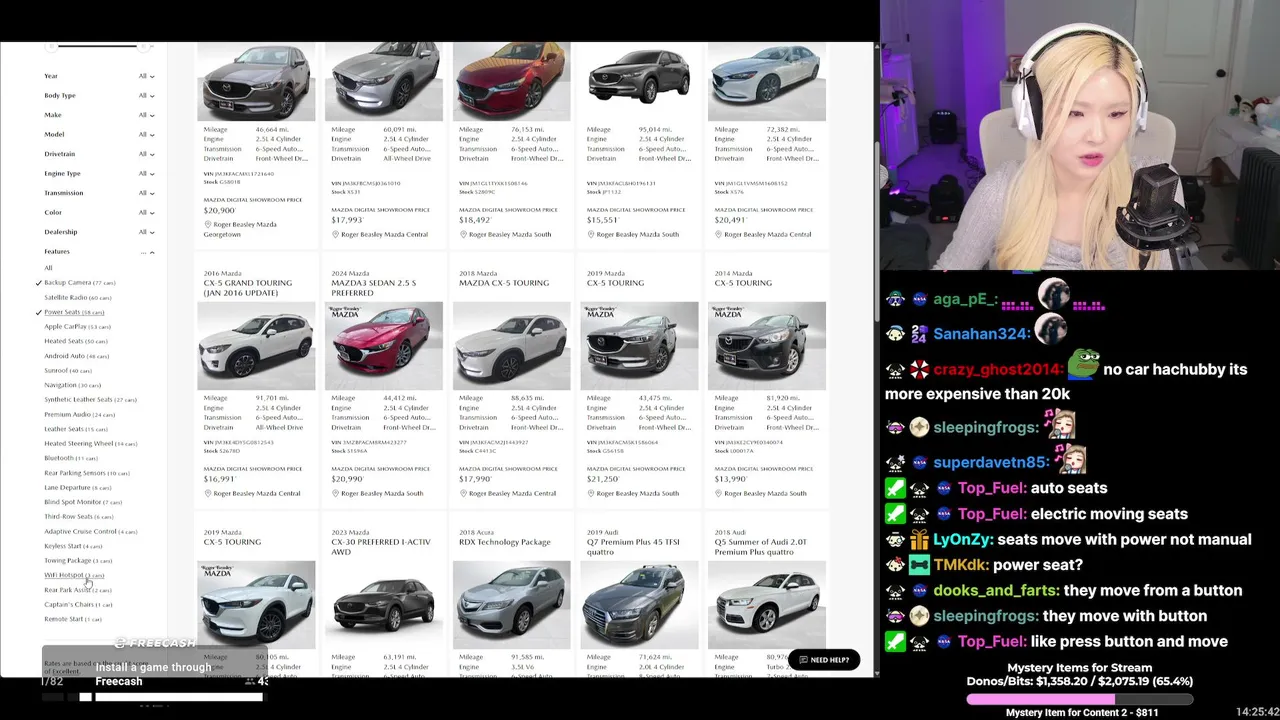Enable the Satellite Radio feature filter

click(78, 297)
